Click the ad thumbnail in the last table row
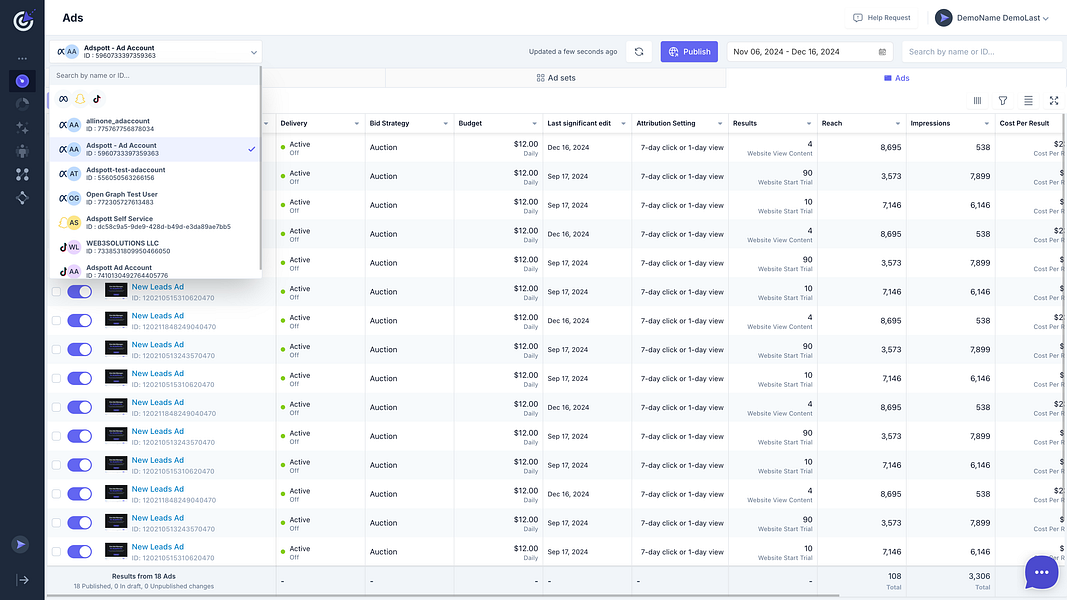 coord(116,551)
